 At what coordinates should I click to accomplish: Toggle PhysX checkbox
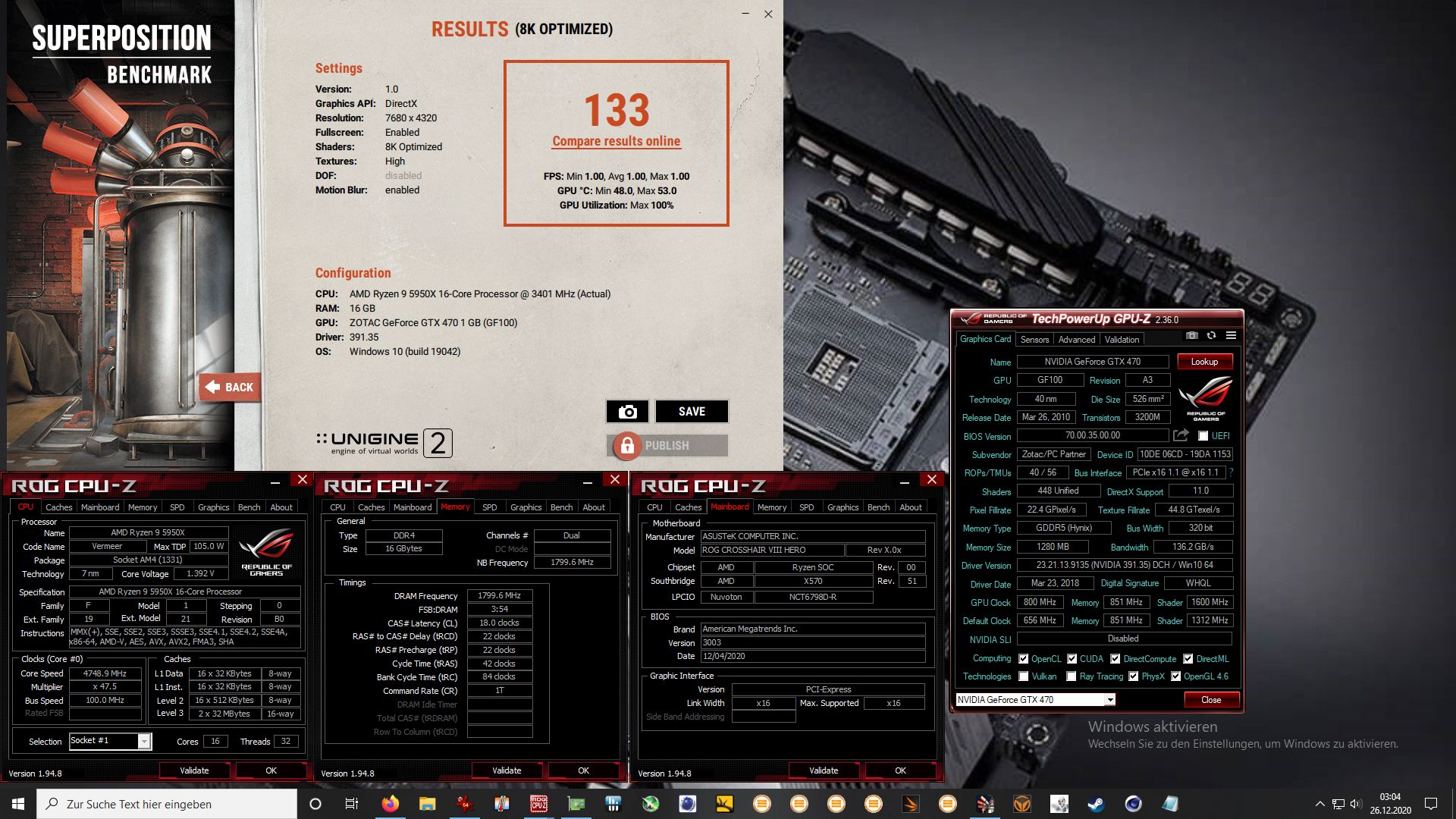(x=1133, y=676)
